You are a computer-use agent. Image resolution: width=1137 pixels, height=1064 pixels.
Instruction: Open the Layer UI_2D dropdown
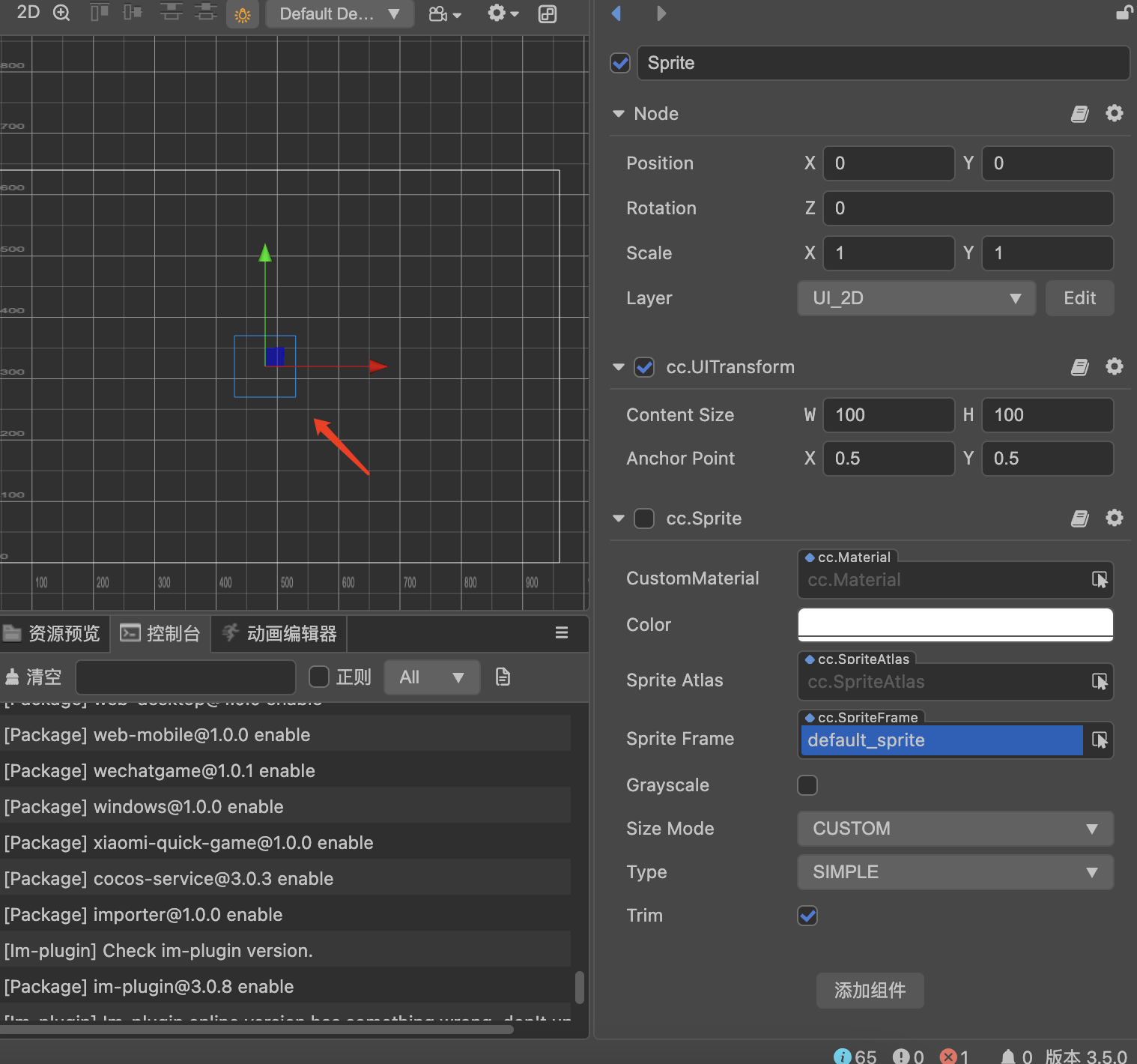coord(916,298)
